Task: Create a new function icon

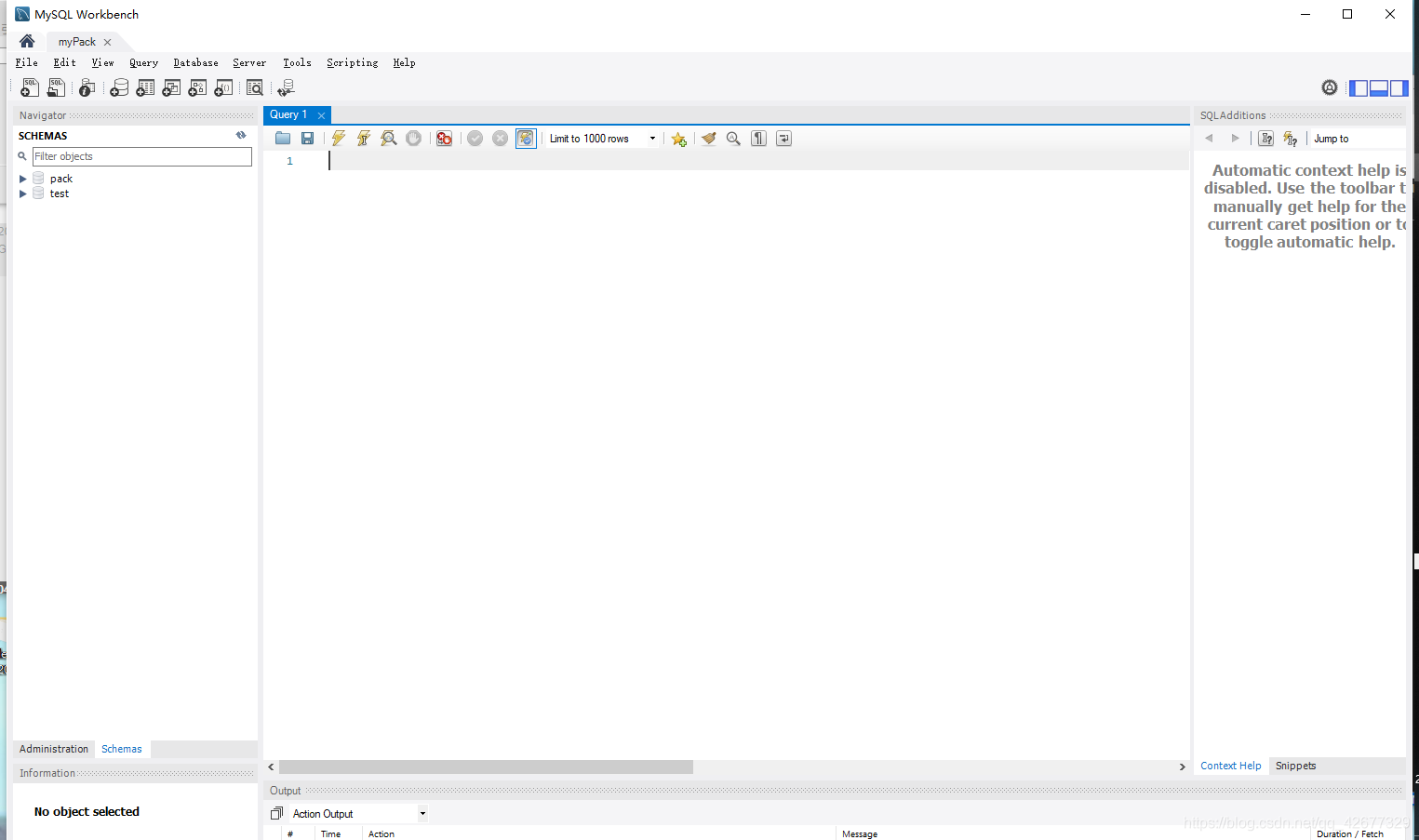Action: click(x=223, y=87)
